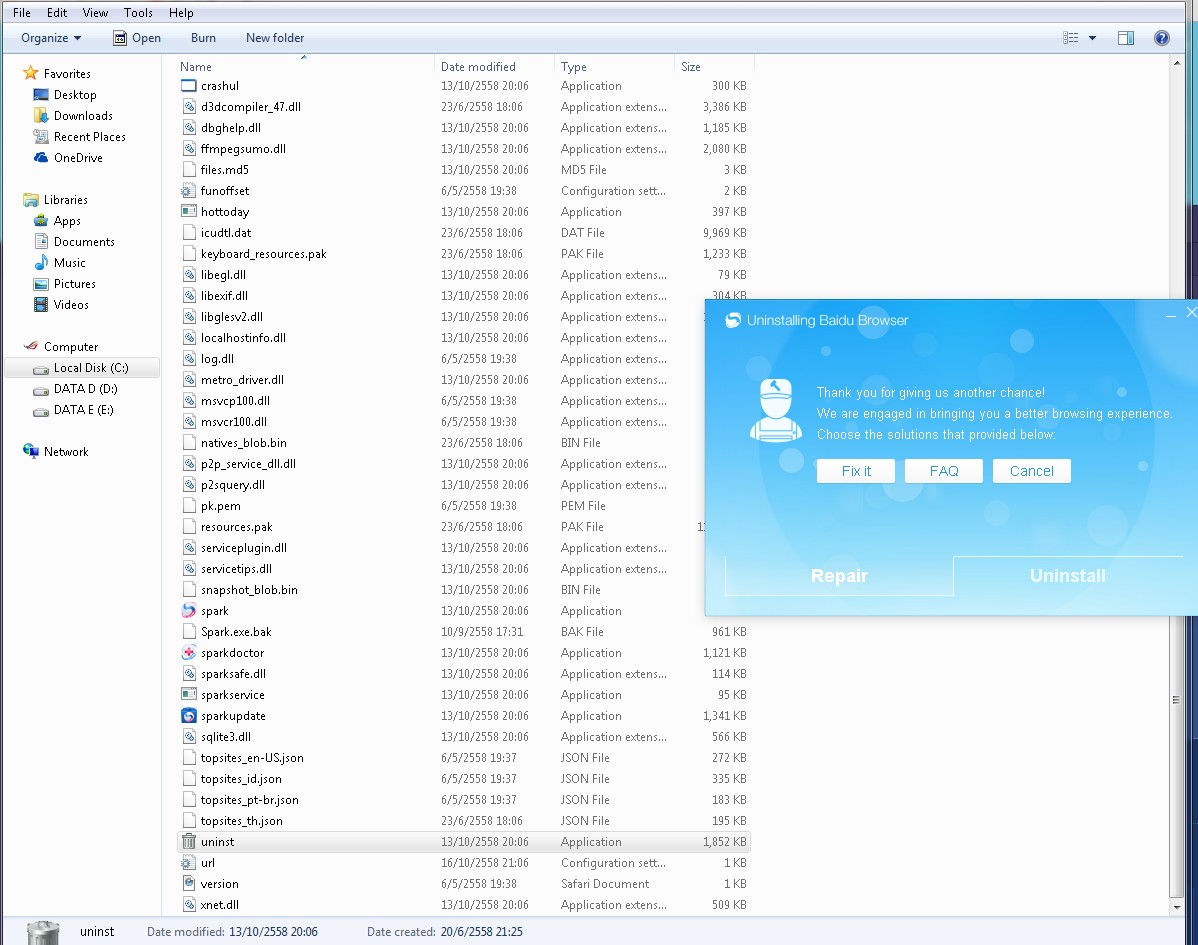Select the sqlite3.dll file name

click(226, 737)
